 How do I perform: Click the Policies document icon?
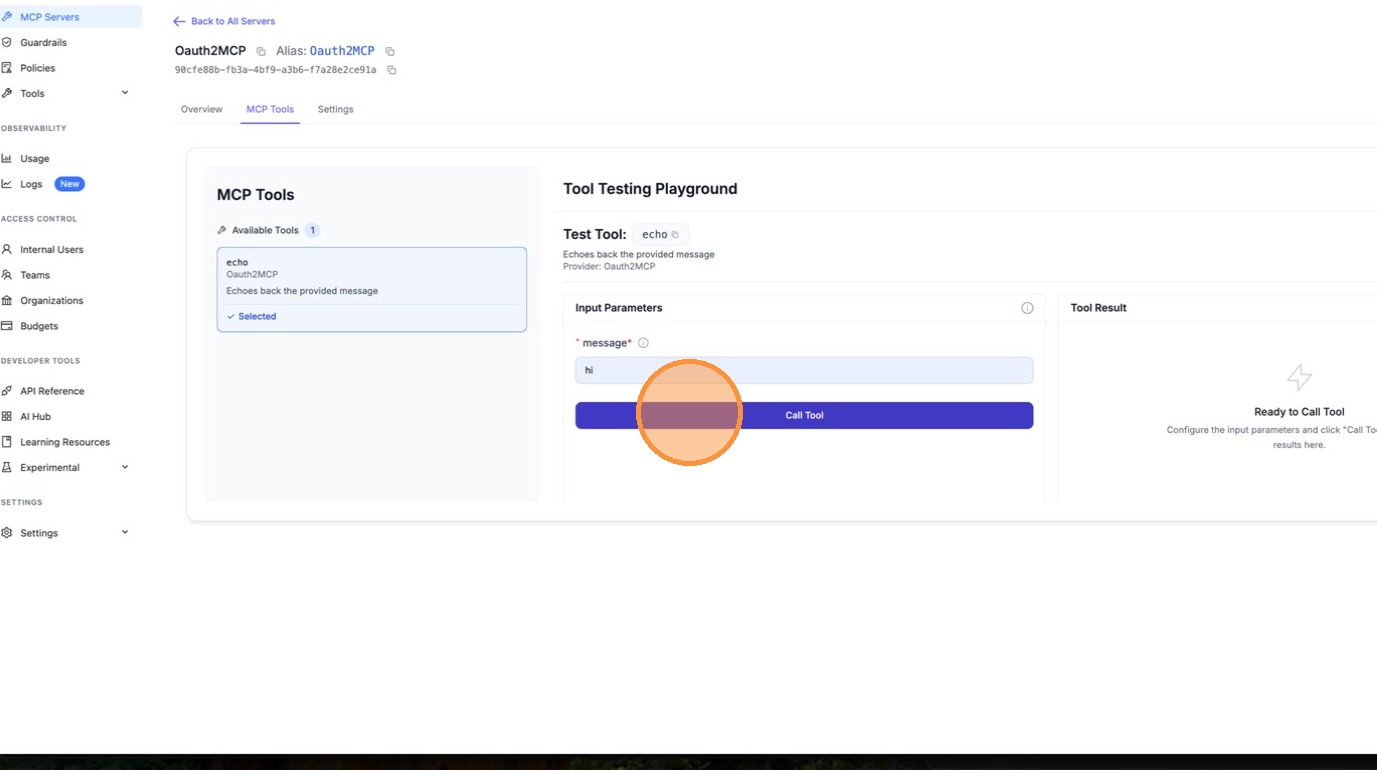(7, 68)
